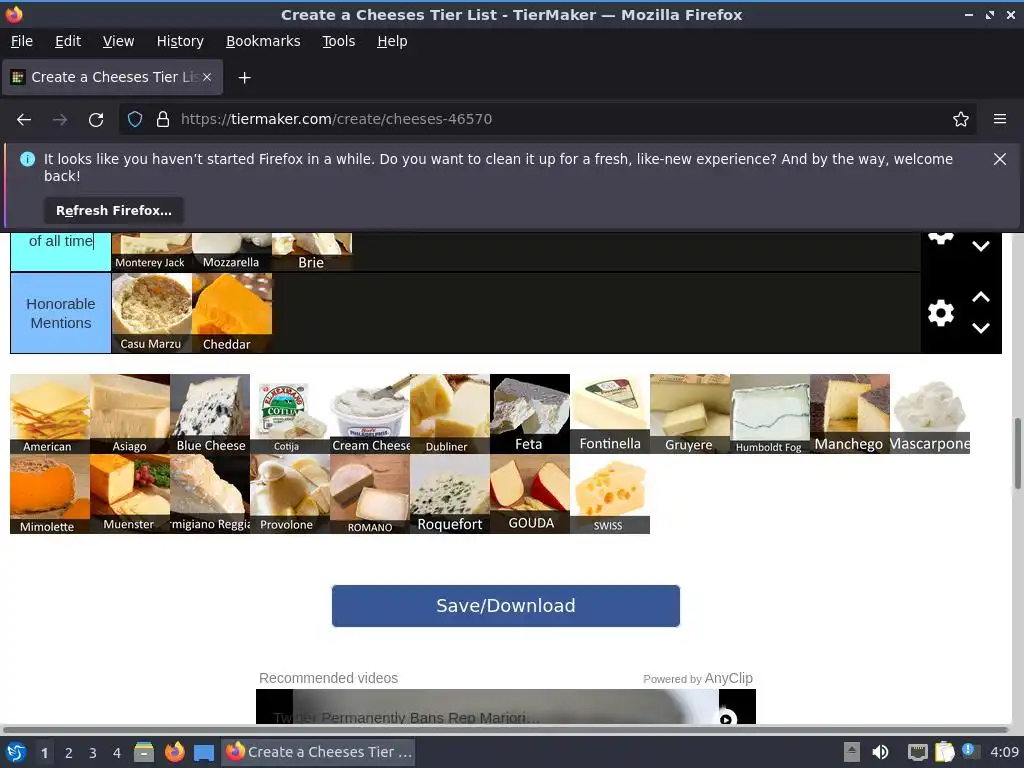Click the Brie cheese tile
The width and height of the screenshot is (1024, 768).
pyautogui.click(x=312, y=252)
